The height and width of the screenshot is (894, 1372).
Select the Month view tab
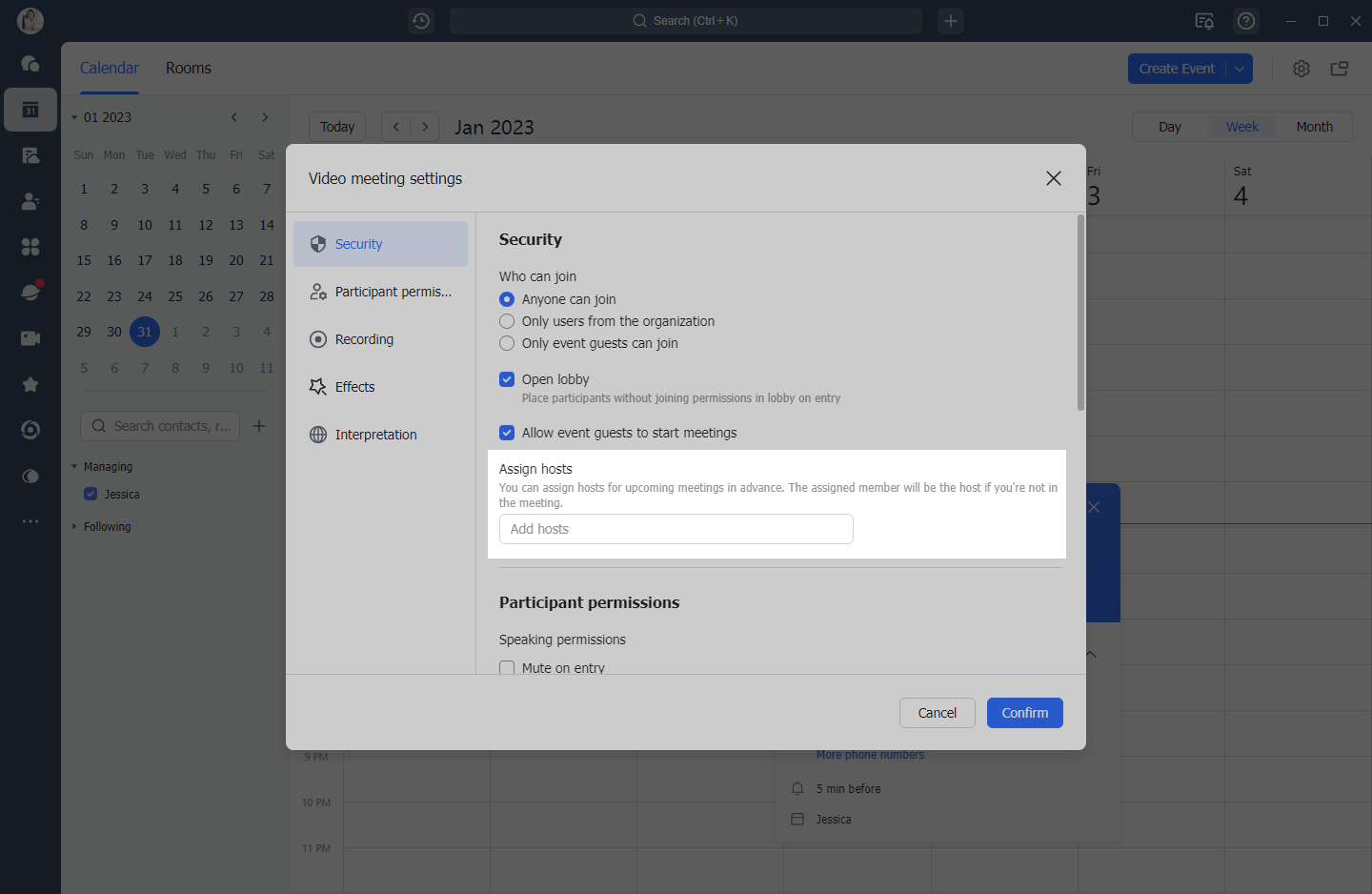point(1314,126)
